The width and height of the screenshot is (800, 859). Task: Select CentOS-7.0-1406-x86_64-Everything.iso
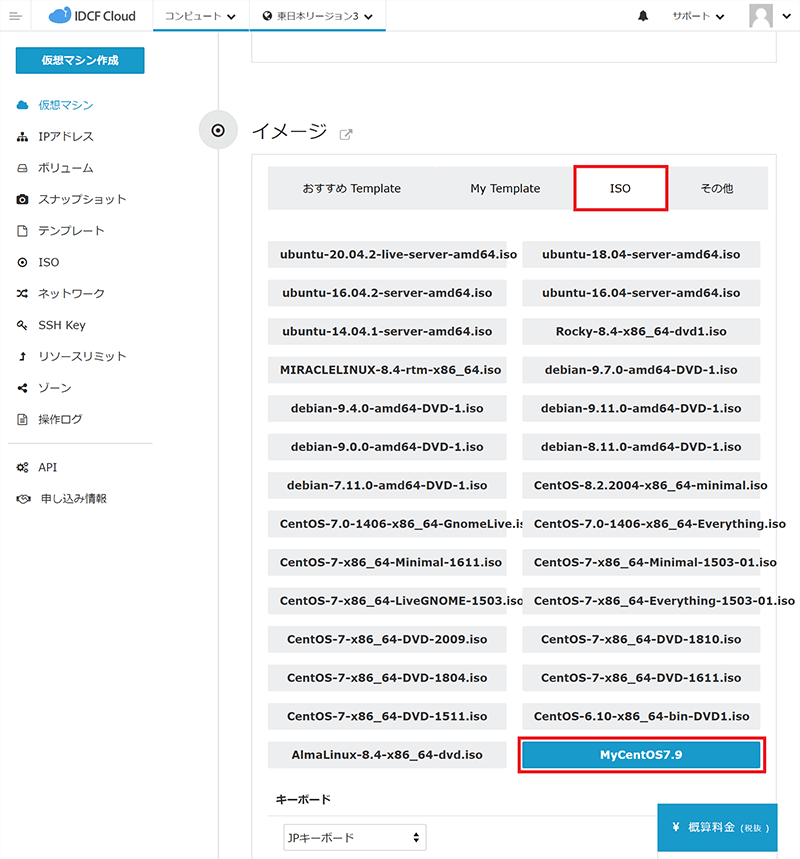[641, 524]
